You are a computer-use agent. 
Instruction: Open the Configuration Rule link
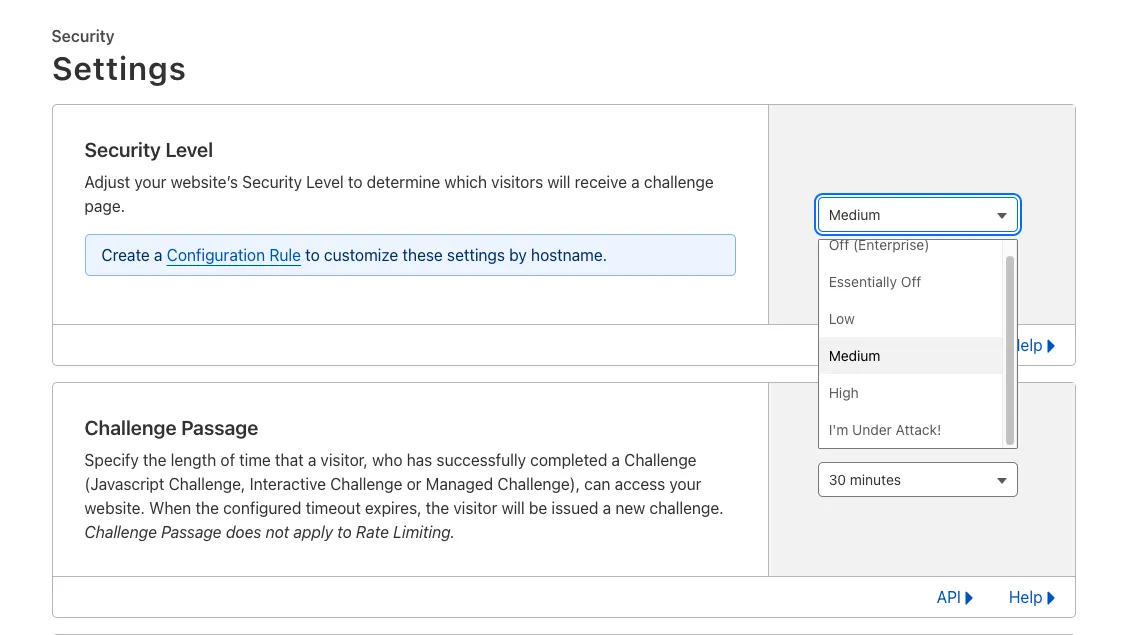pos(233,255)
